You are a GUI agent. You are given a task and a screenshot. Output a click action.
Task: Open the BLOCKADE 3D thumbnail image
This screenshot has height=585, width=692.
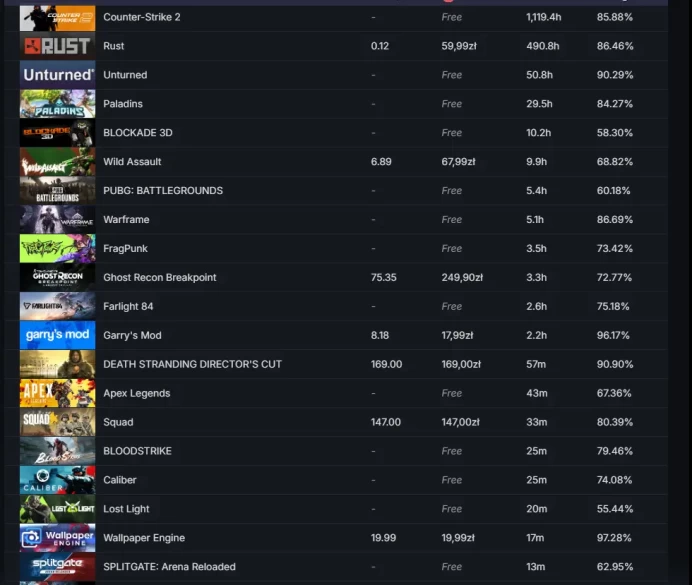pyautogui.click(x=57, y=133)
